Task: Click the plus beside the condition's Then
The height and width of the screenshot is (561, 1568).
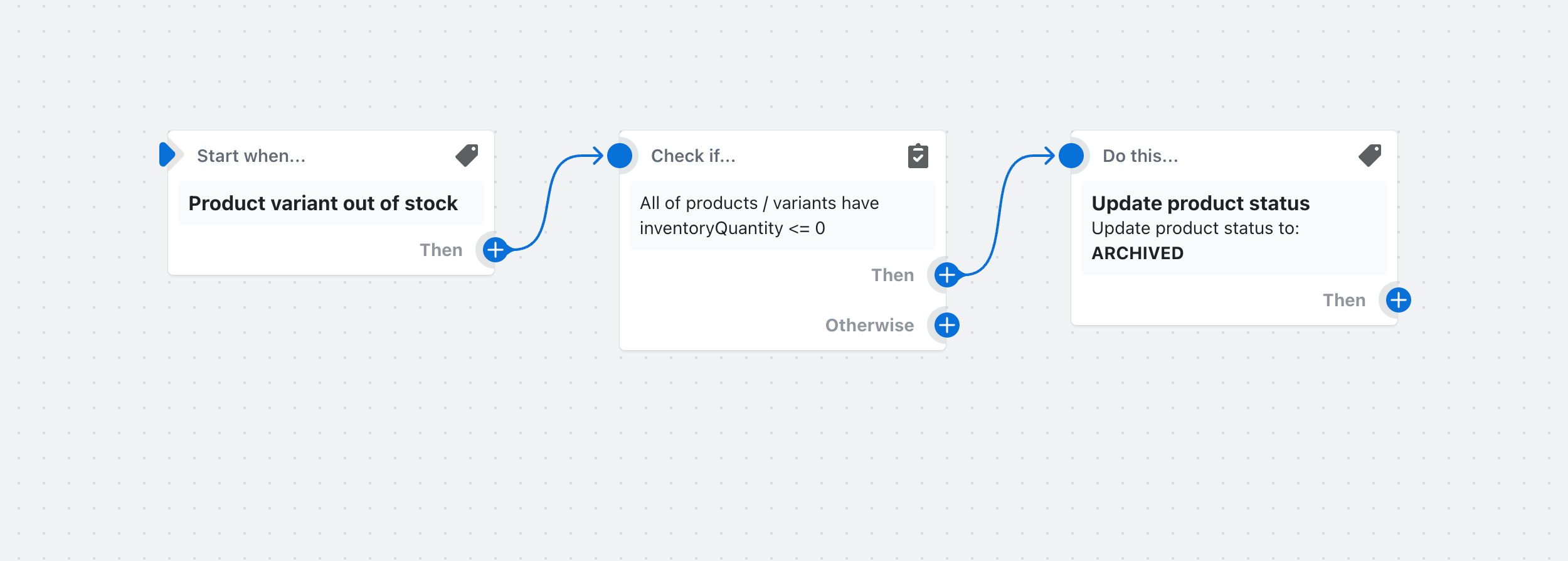Action: 947,275
